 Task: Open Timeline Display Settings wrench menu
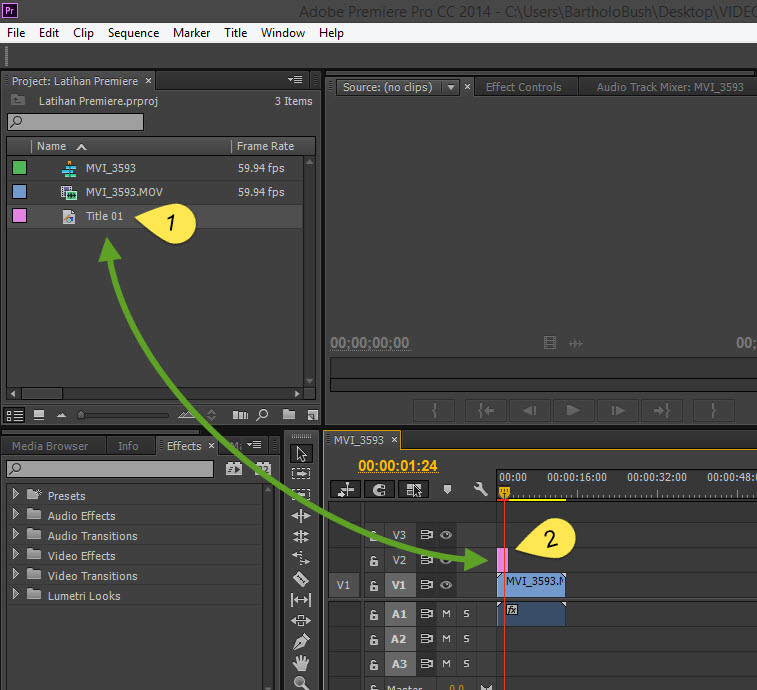tap(480, 489)
